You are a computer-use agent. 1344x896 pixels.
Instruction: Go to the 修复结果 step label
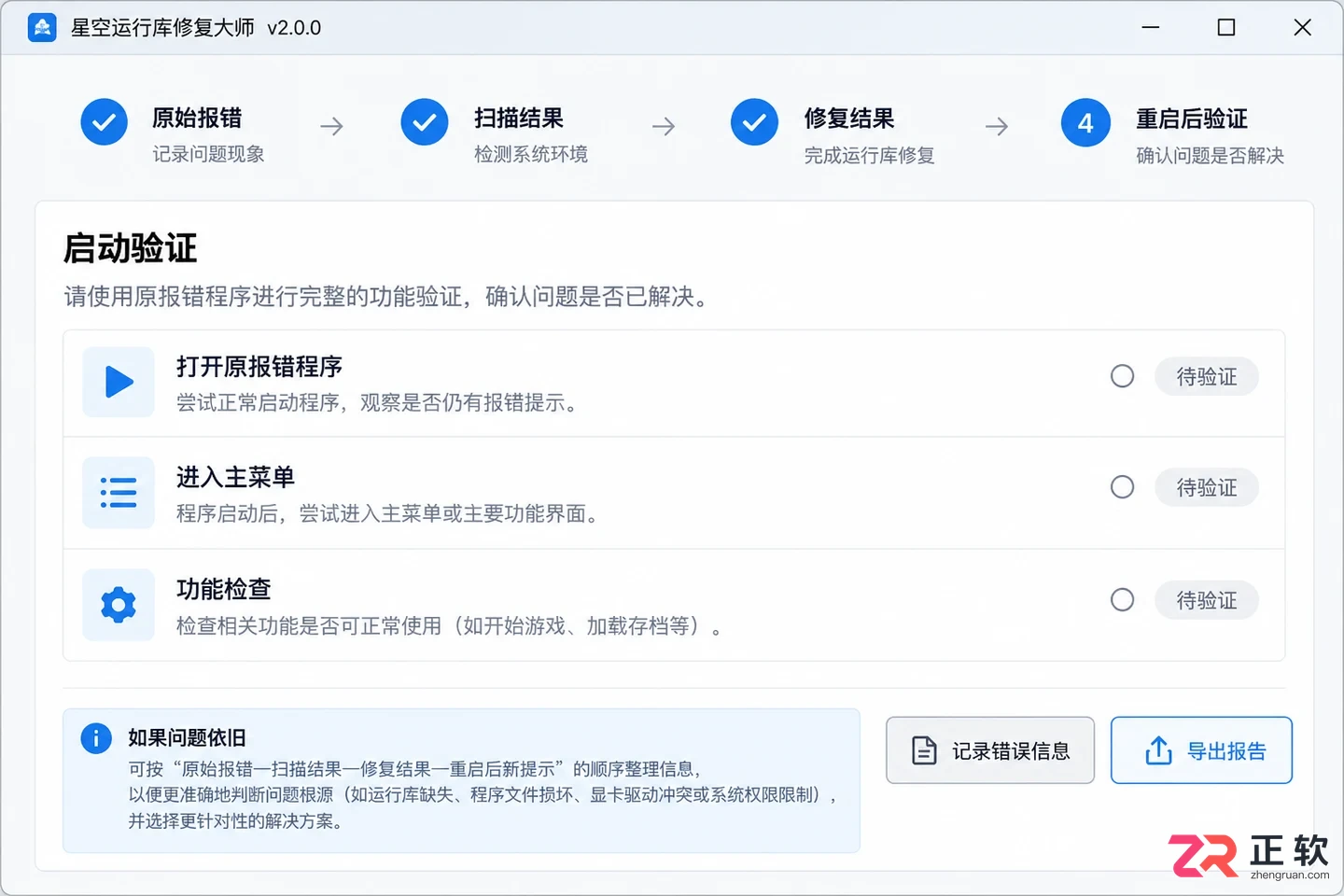point(849,119)
